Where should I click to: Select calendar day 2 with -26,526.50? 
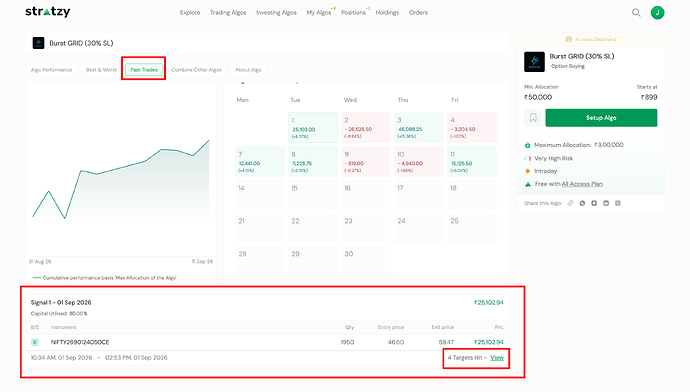point(366,128)
